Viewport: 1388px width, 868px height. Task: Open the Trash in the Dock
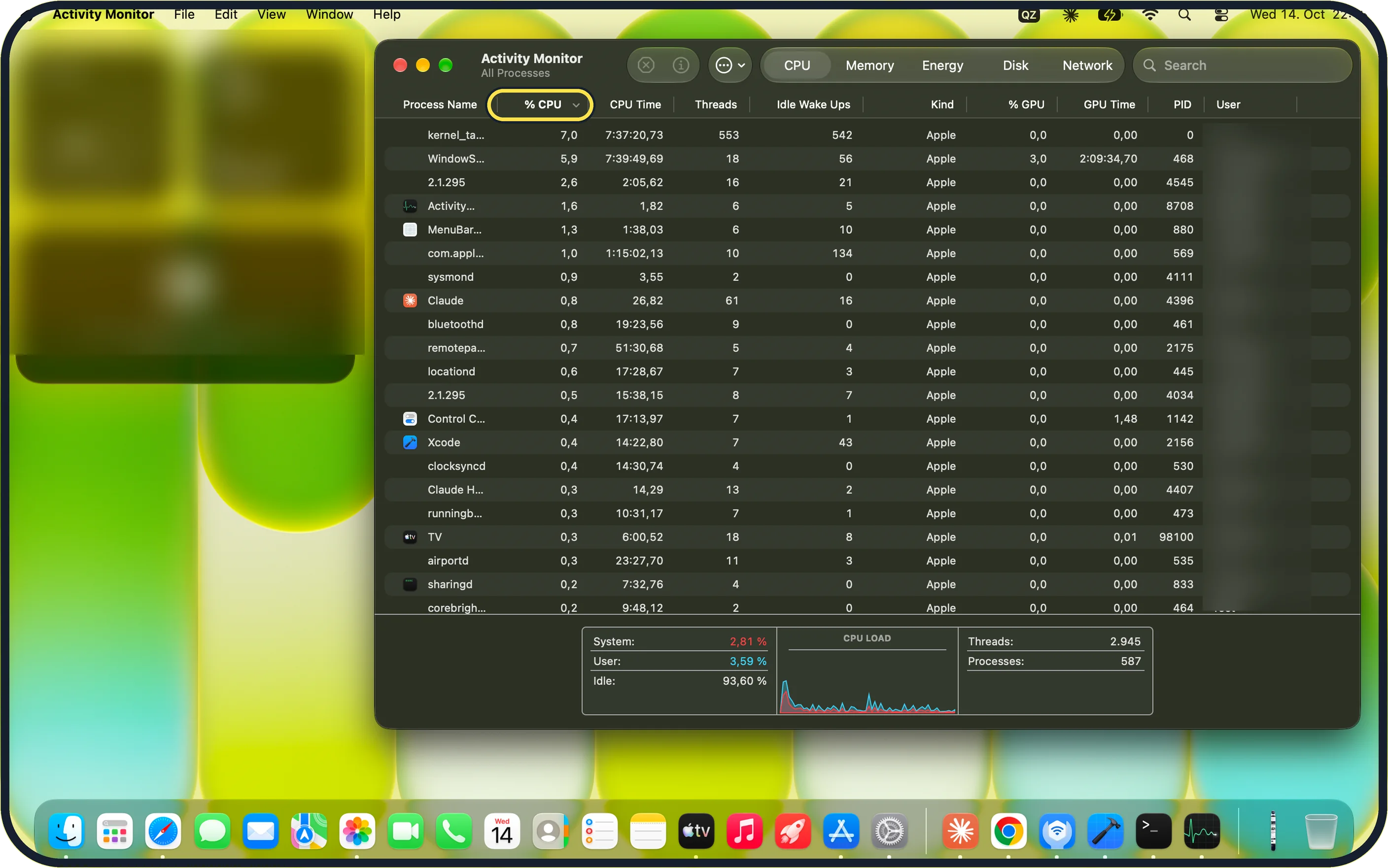pos(1321,831)
